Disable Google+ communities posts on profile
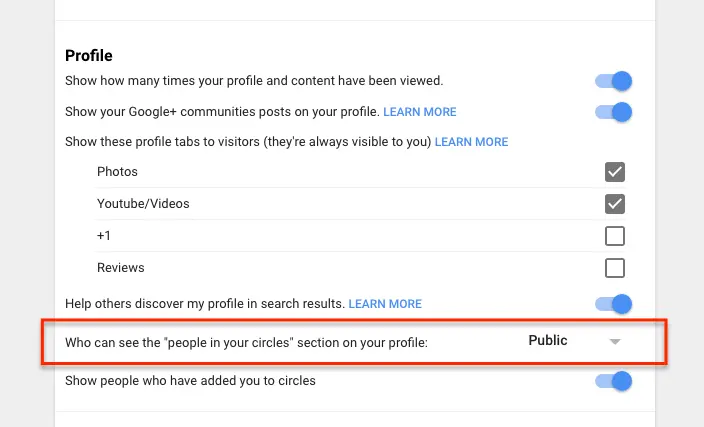The image size is (704, 427). coord(613,112)
